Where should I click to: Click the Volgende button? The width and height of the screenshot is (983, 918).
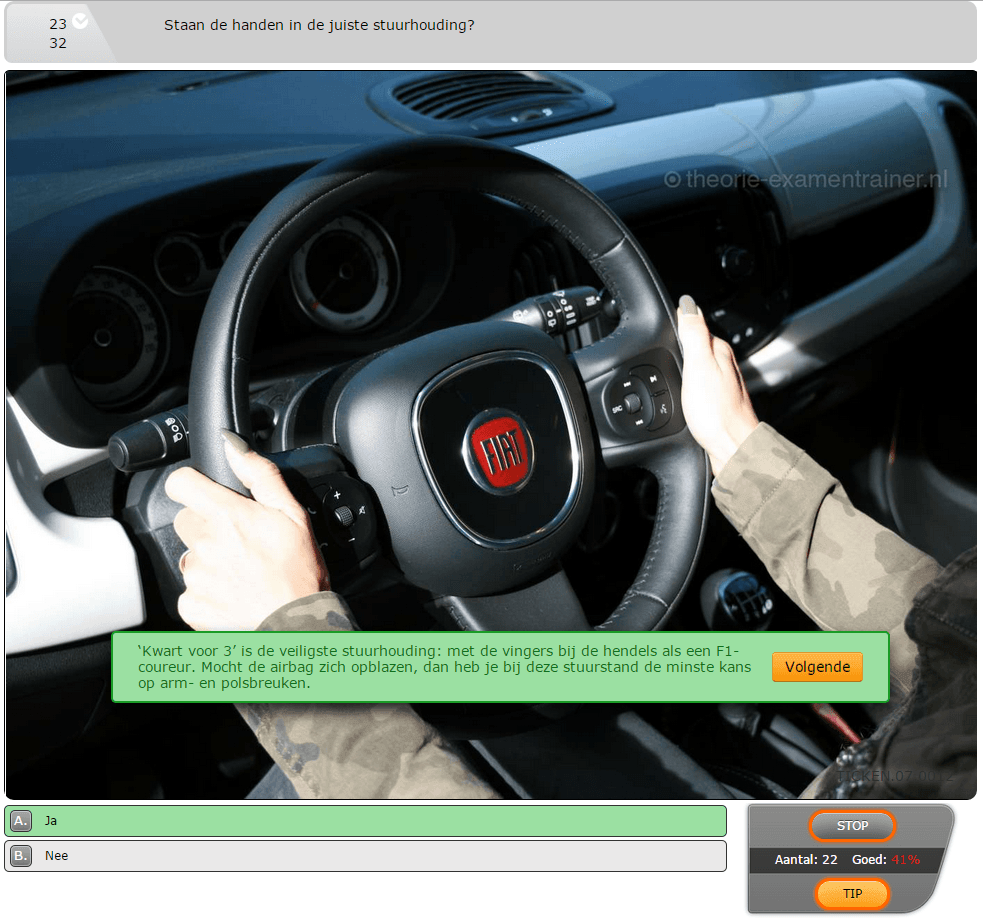817,667
